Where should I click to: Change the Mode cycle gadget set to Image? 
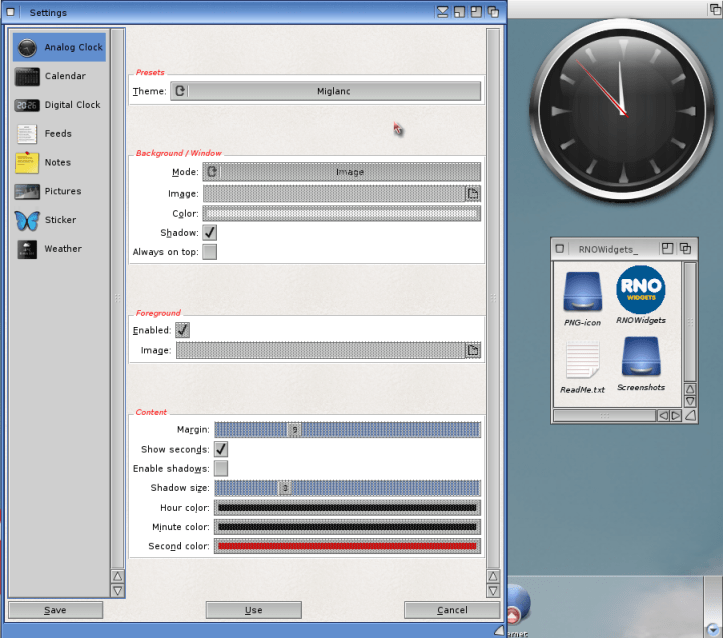pyautogui.click(x=341, y=172)
